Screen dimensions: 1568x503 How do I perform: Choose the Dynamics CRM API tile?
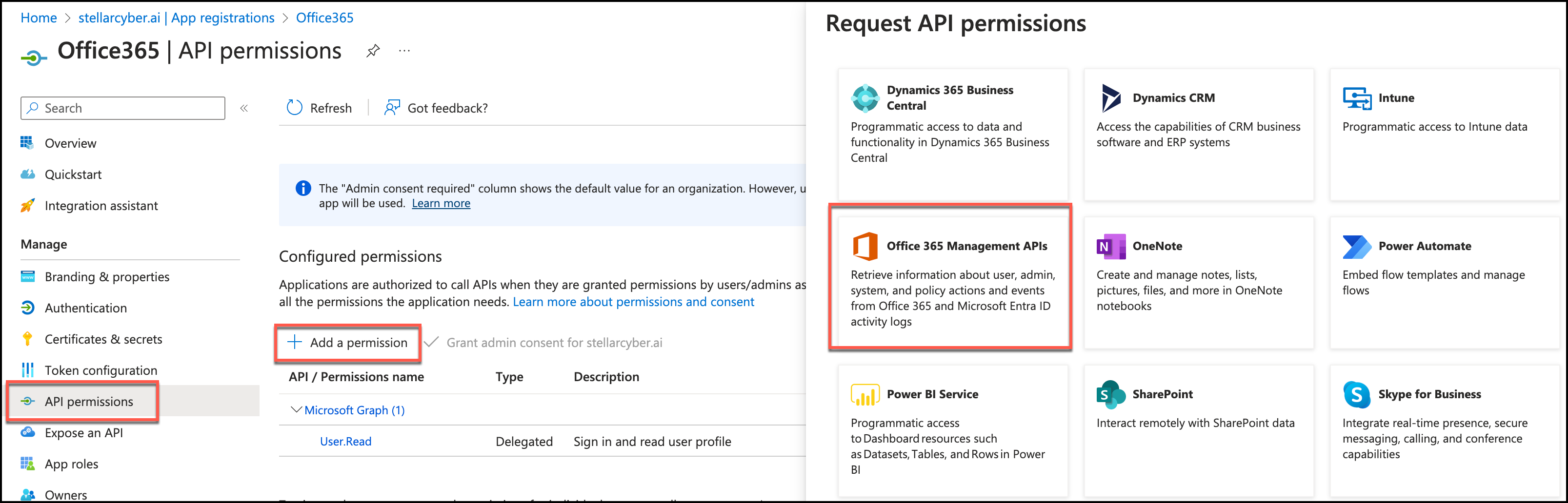[1198, 134]
